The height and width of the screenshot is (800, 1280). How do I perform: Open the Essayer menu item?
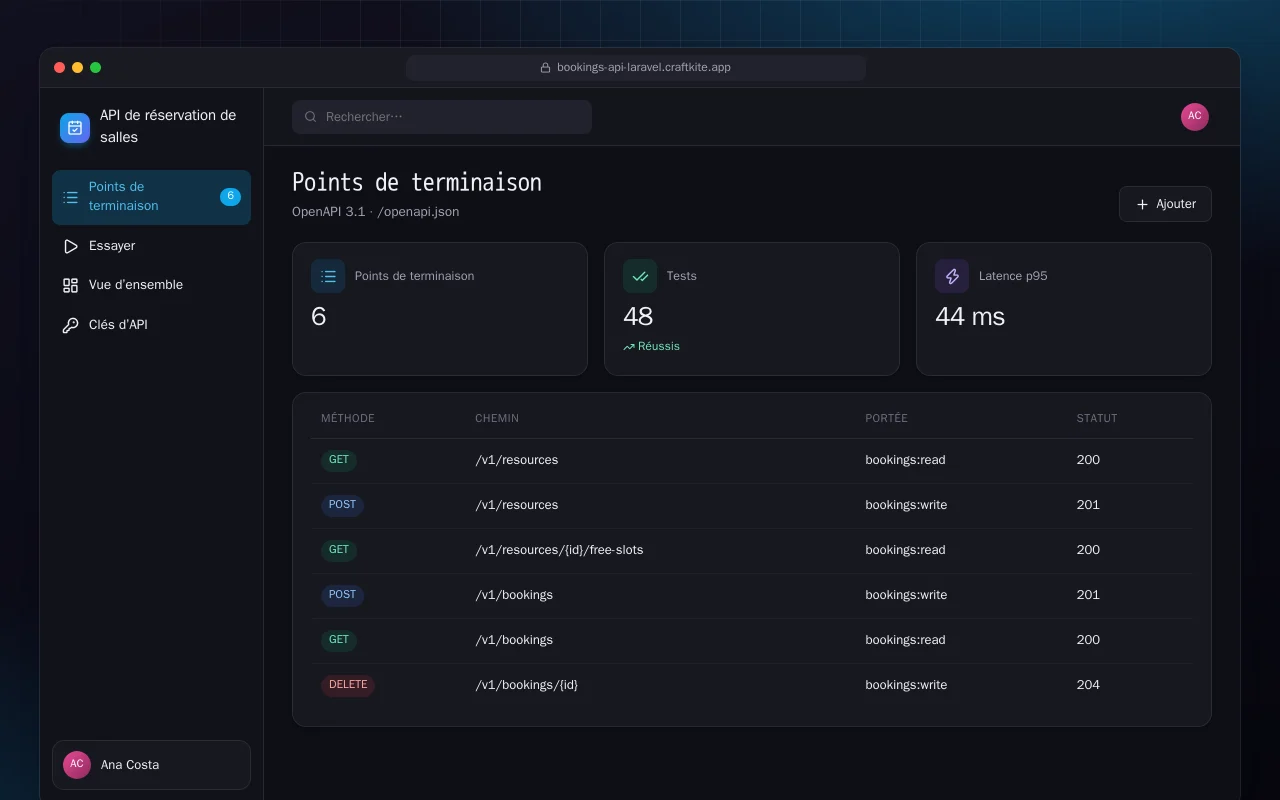coord(151,246)
